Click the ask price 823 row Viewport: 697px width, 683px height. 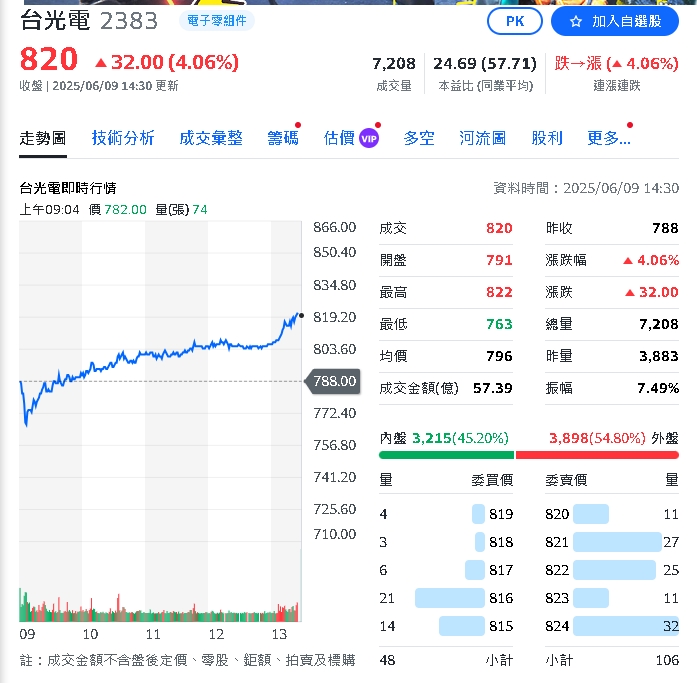click(x=612, y=598)
